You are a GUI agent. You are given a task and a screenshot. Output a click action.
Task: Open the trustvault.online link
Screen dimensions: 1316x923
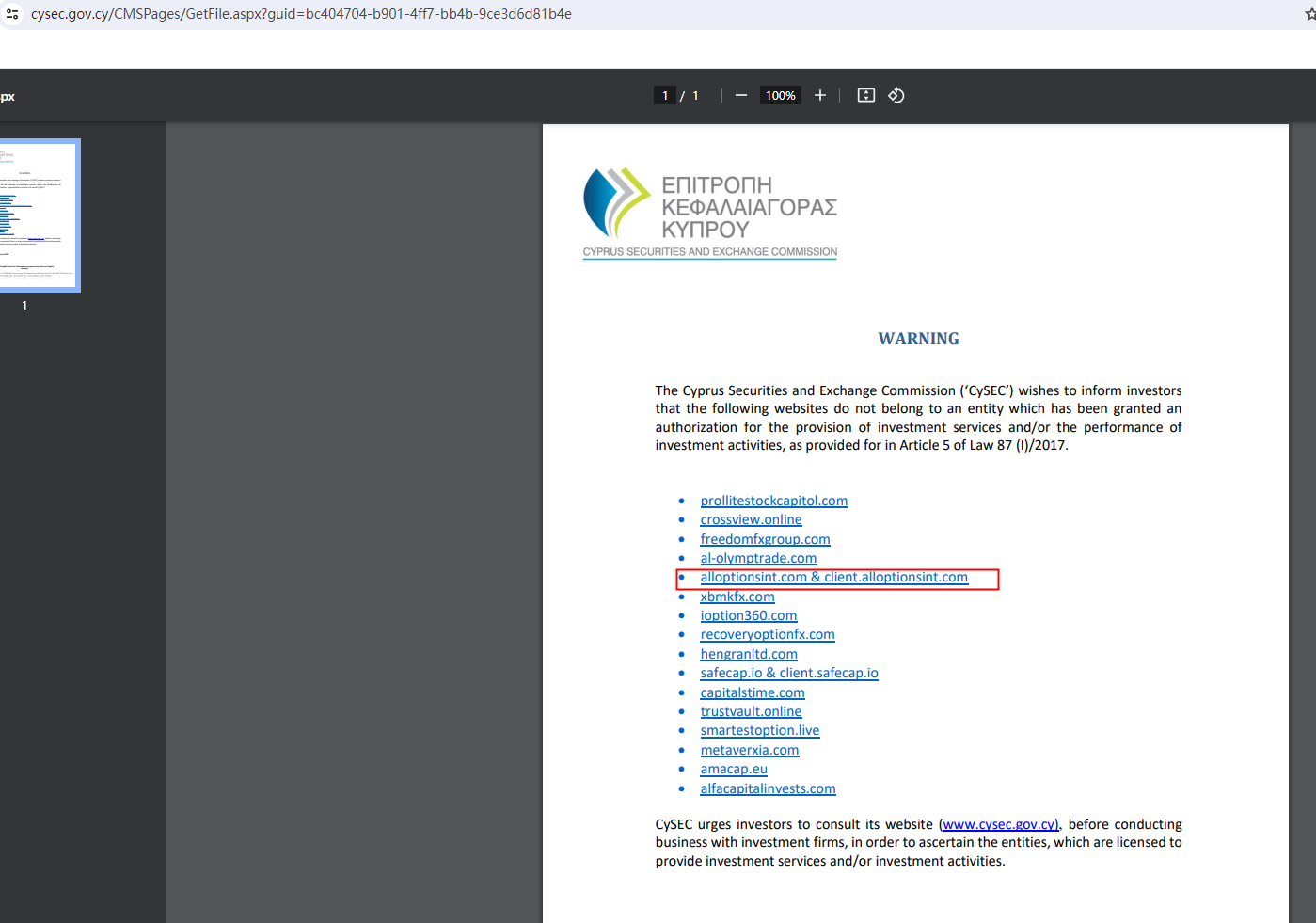coord(752,711)
